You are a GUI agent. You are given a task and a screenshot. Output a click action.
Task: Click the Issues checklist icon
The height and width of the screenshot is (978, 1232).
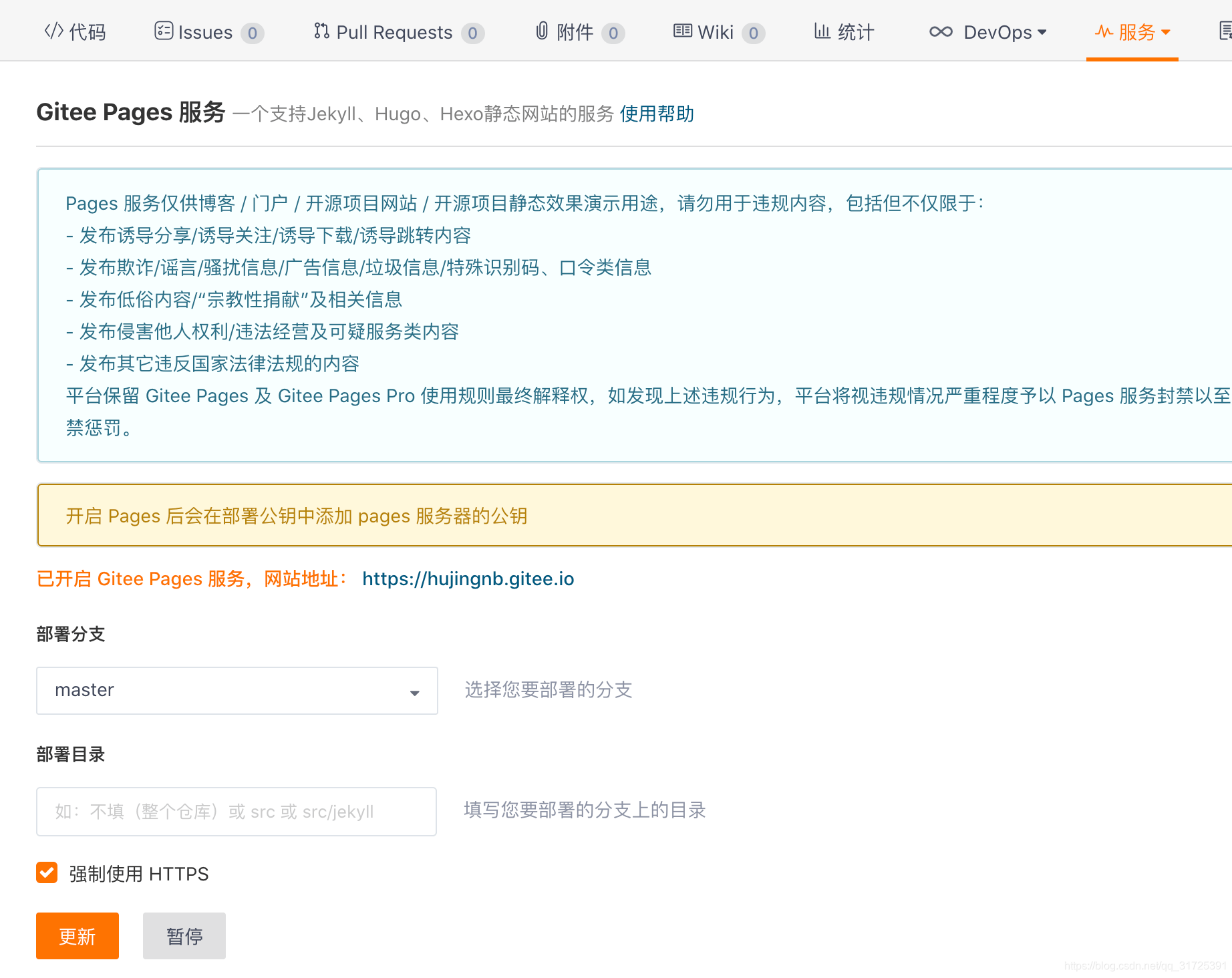pyautogui.click(x=164, y=31)
